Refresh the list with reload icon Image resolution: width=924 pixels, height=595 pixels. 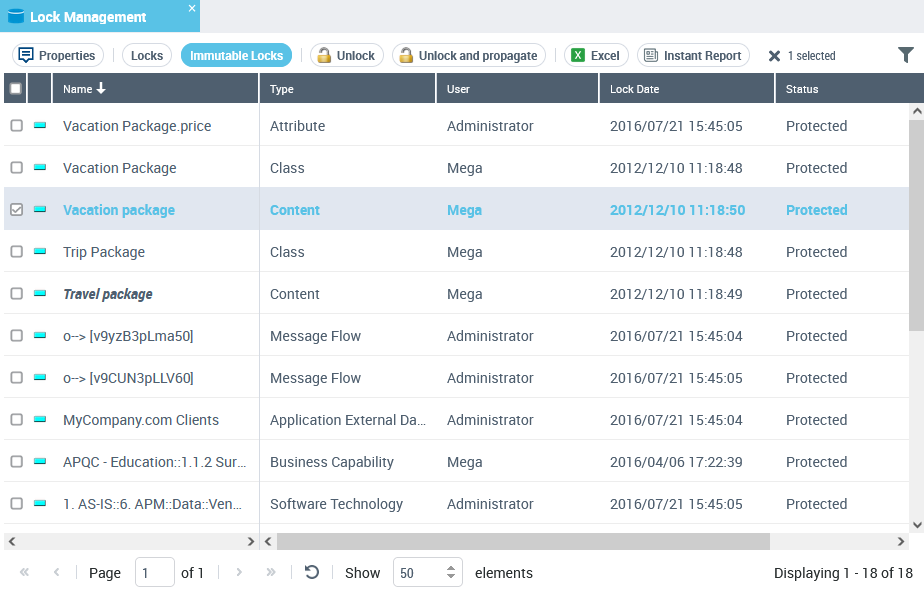312,572
